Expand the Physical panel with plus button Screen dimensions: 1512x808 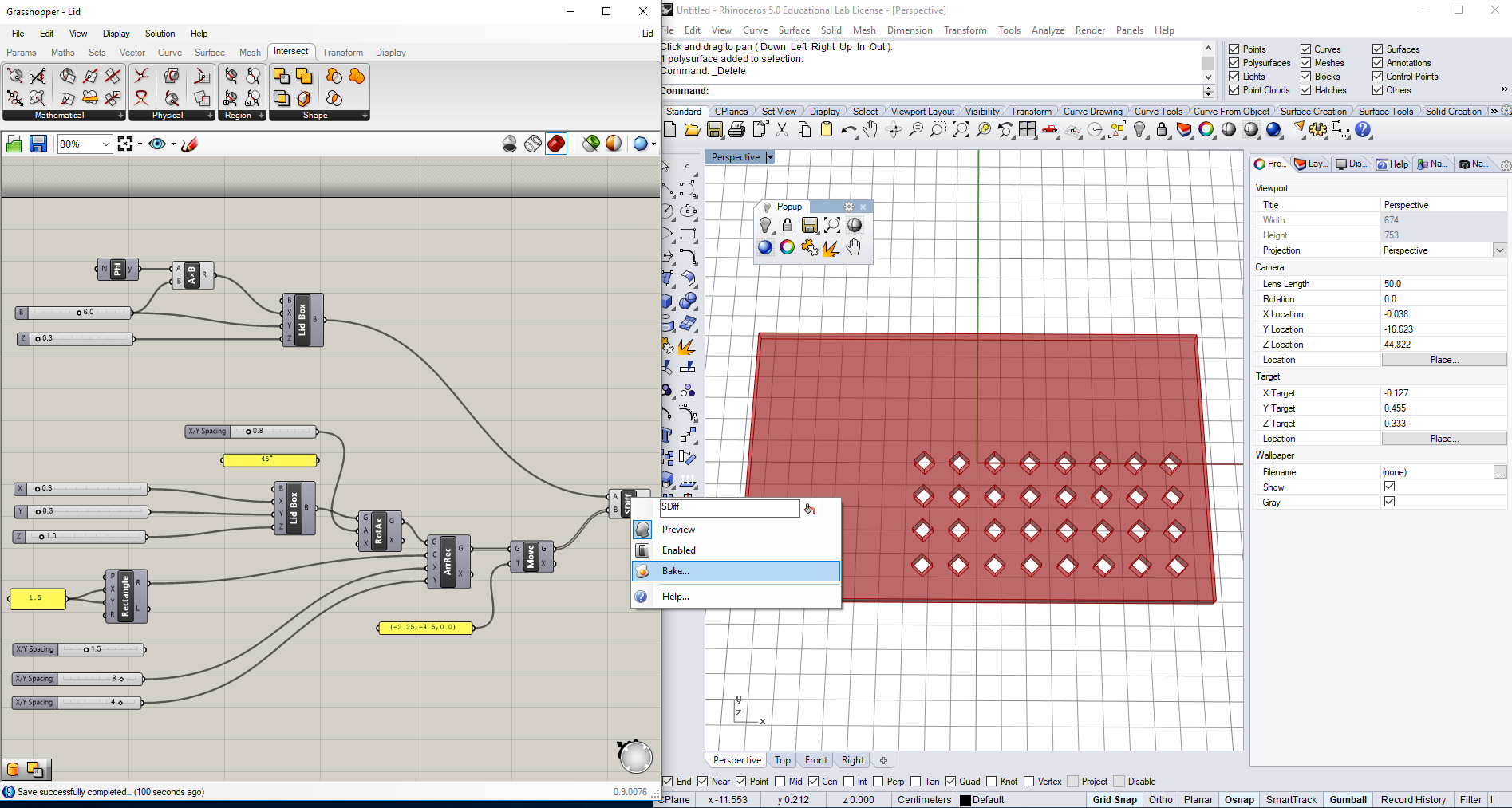211,116
